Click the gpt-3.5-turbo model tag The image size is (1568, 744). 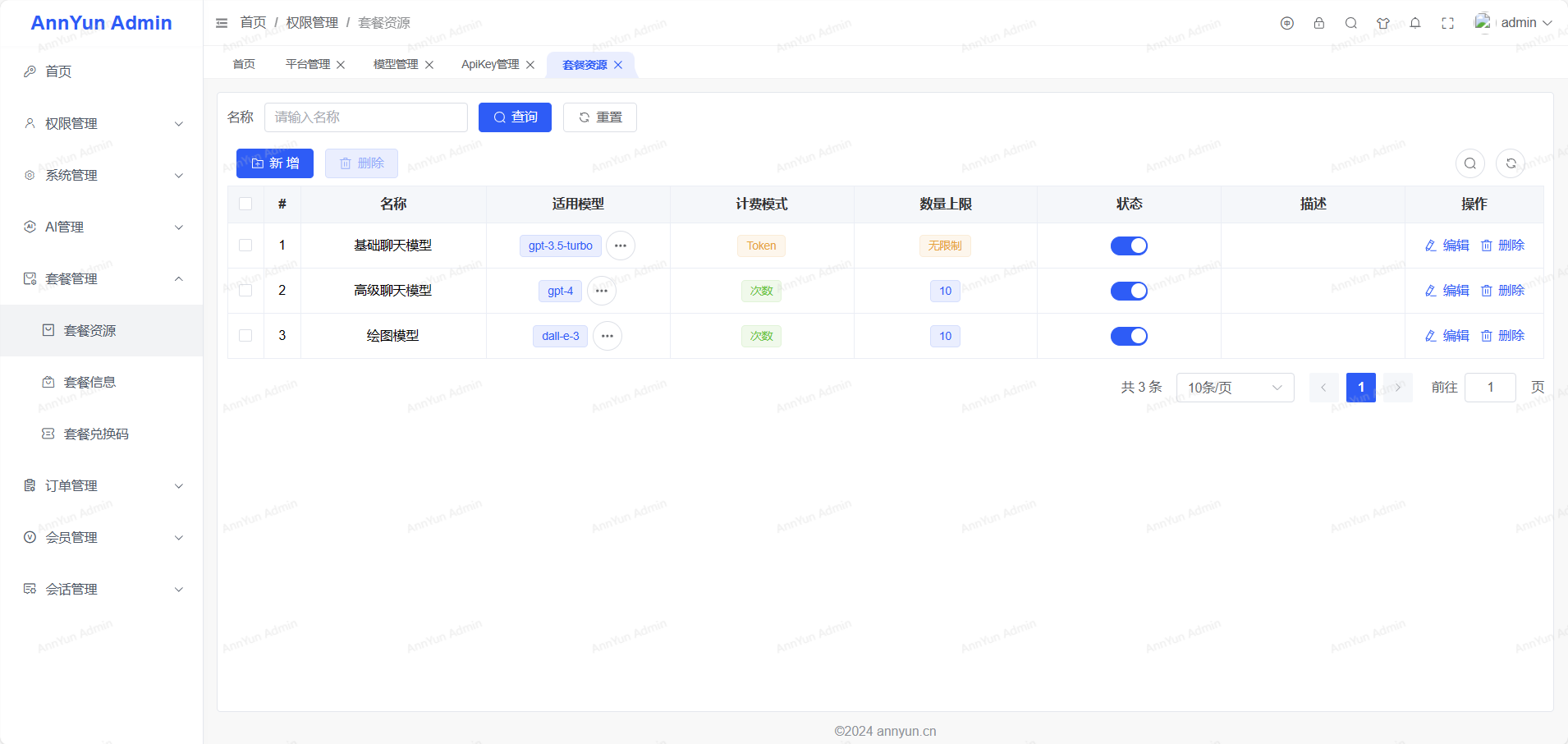(561, 246)
